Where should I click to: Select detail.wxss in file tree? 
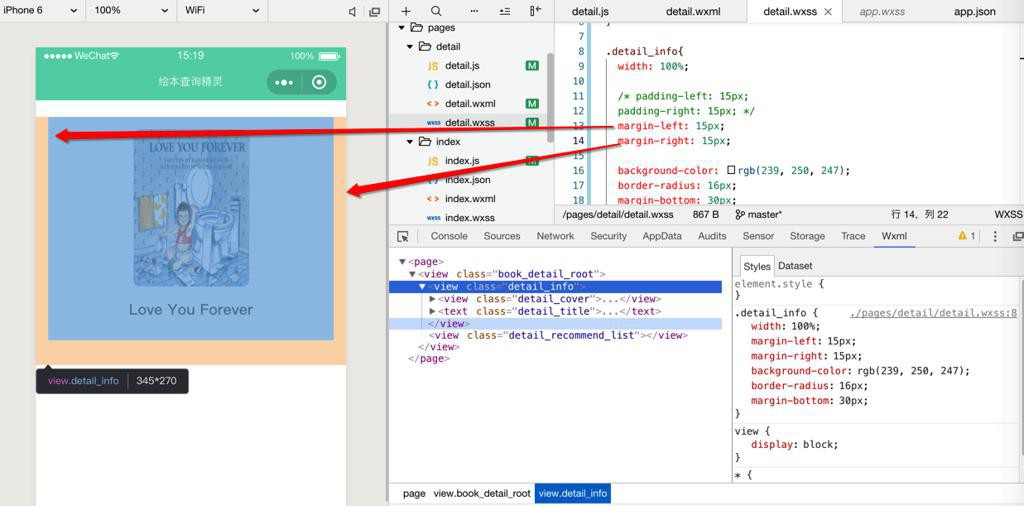pos(470,123)
